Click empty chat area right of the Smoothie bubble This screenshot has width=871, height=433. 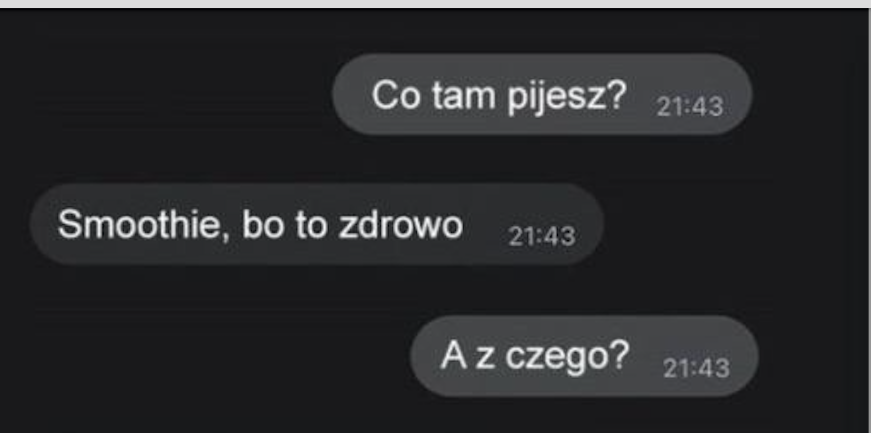(x=733, y=225)
